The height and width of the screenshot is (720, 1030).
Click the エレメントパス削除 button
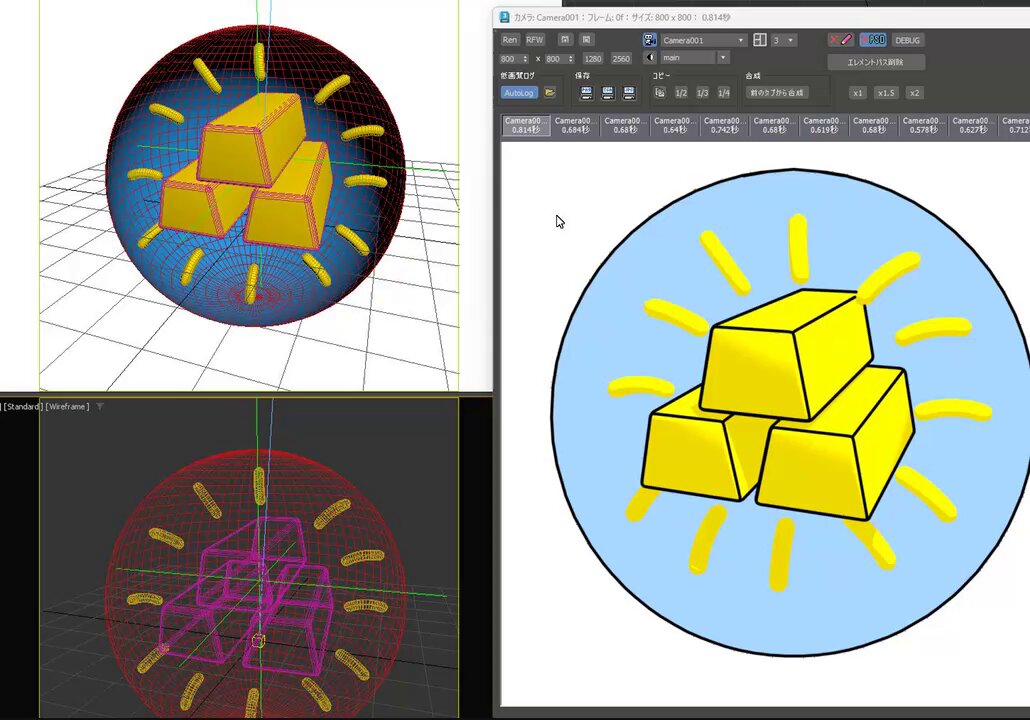pyautogui.click(x=876, y=62)
